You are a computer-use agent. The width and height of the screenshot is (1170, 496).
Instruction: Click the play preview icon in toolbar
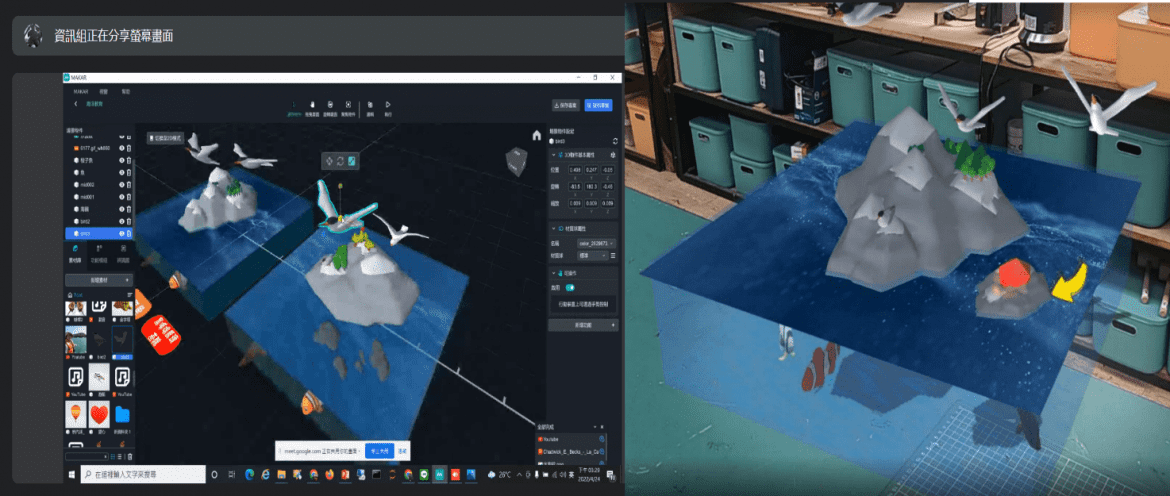point(388,105)
